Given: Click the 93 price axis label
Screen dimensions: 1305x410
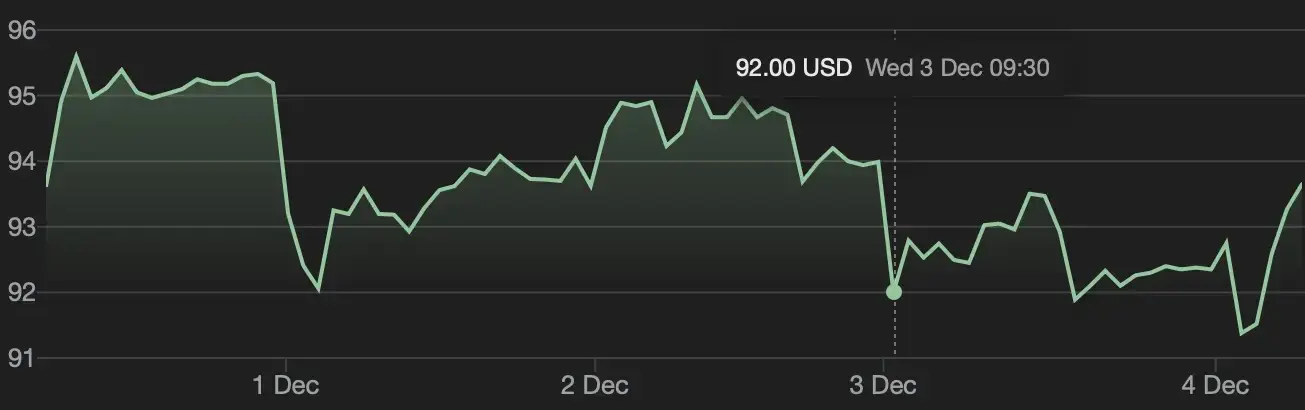Looking at the screenshot, I should (22, 228).
